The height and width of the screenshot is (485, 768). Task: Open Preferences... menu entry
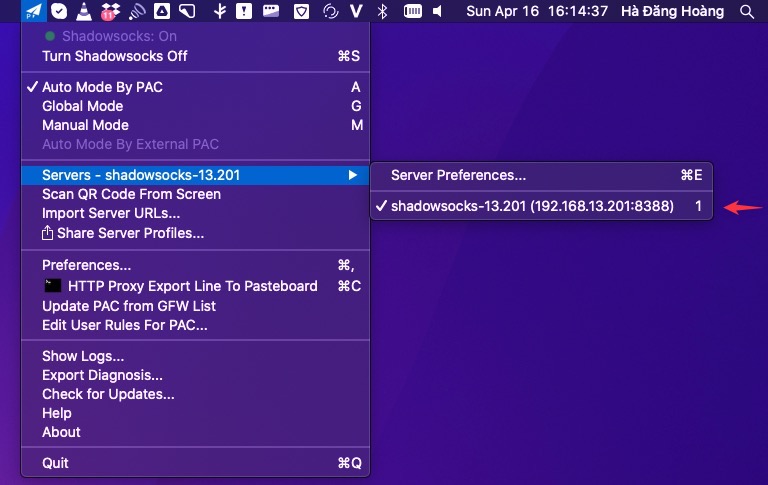coord(195,265)
